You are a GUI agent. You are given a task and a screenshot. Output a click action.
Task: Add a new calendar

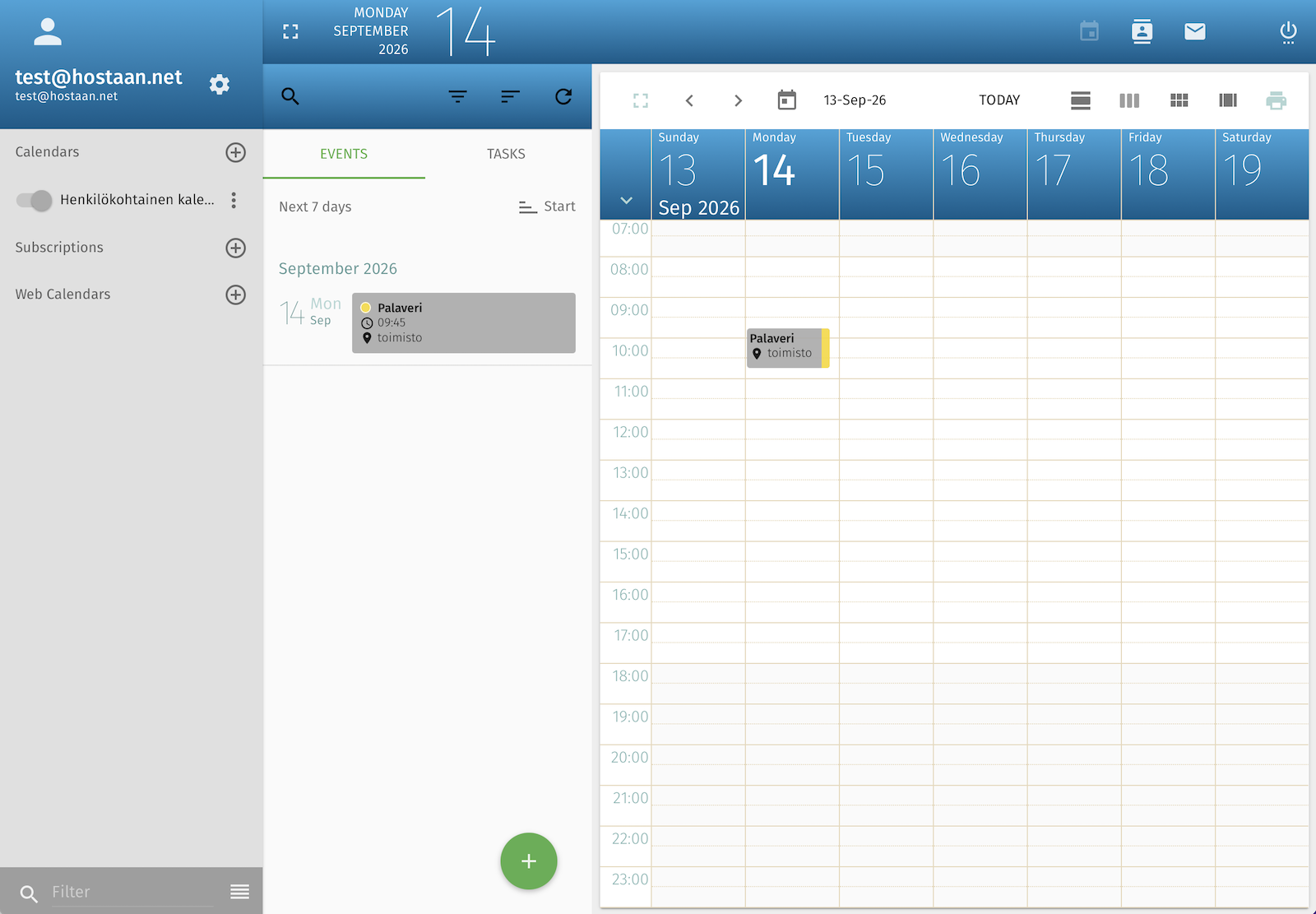coord(236,152)
